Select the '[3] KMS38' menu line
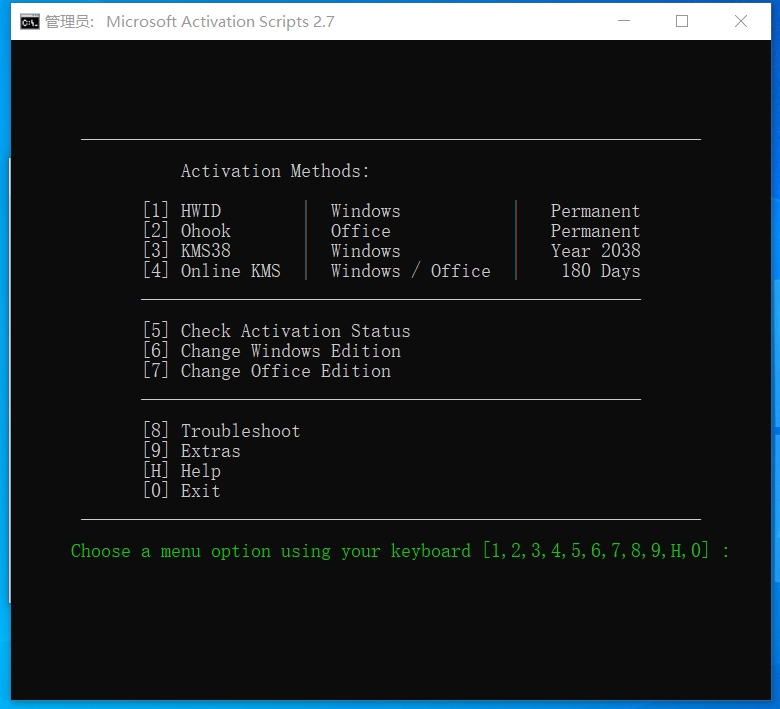This screenshot has height=709, width=780. 187,251
